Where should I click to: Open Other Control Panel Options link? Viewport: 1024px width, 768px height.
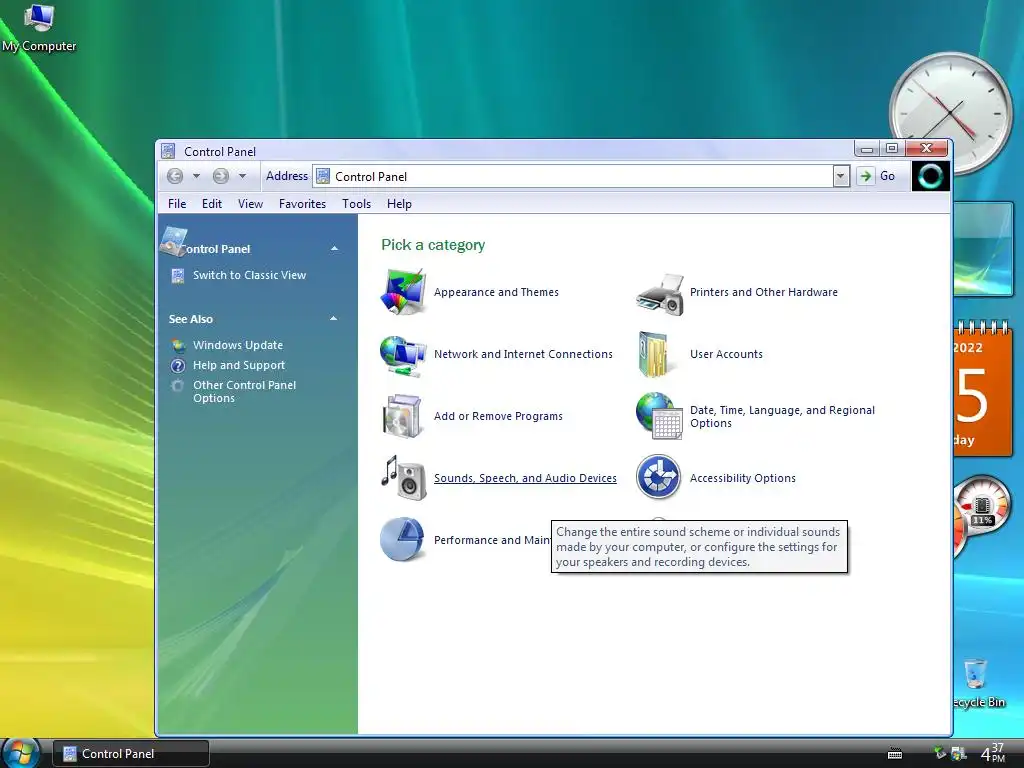click(244, 392)
